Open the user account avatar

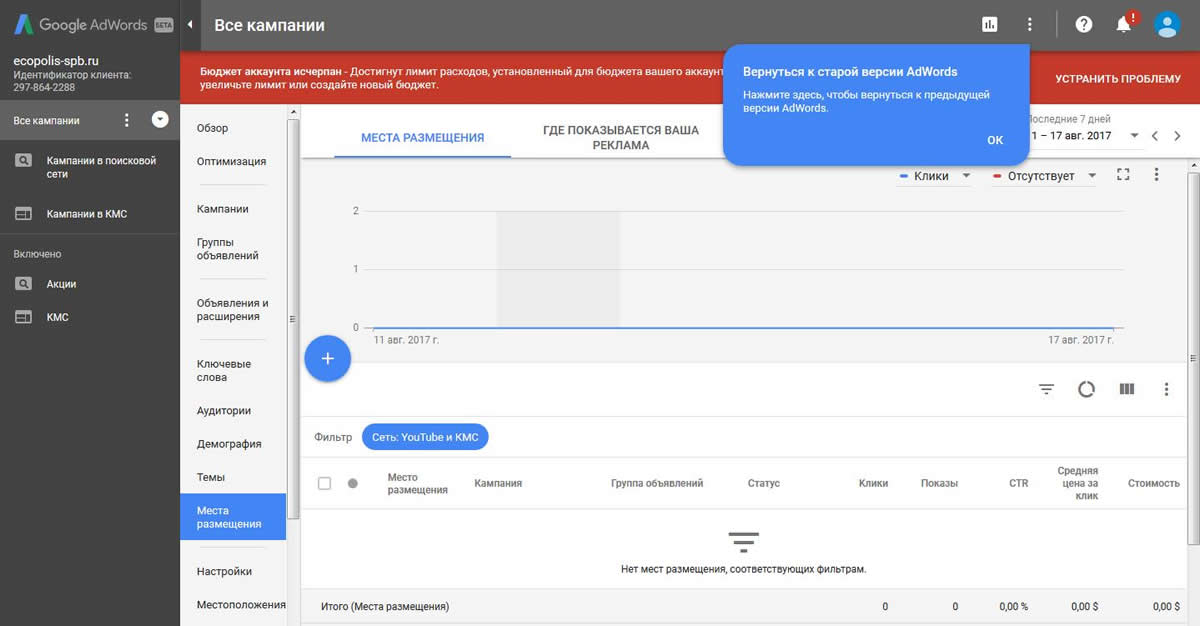point(1167,25)
